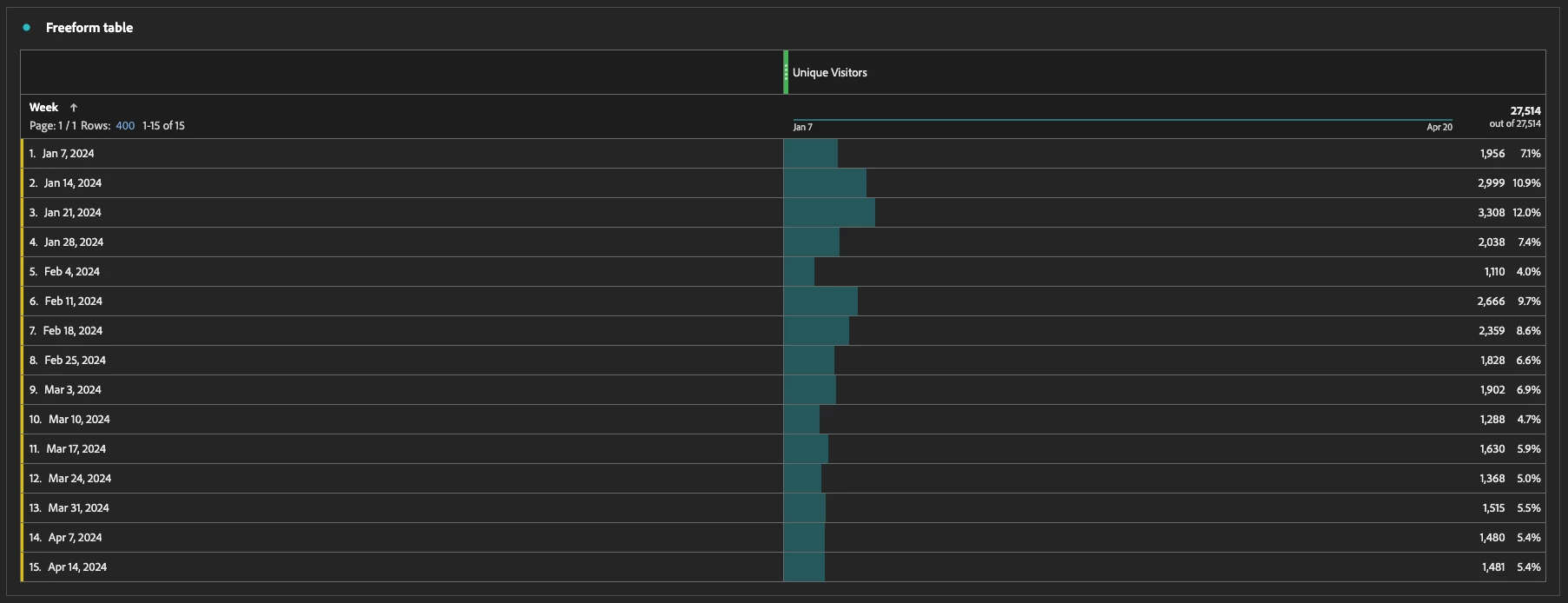
Task: Click the 1,481 visitors value
Action: click(1493, 567)
